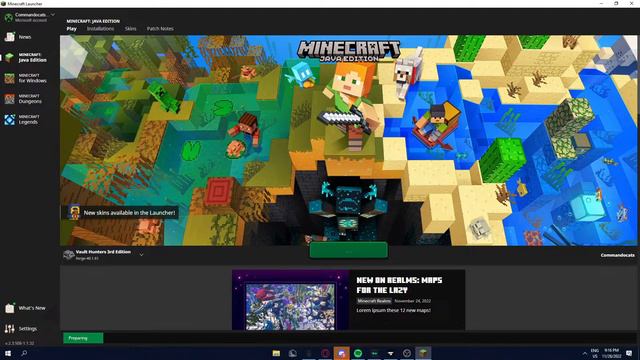Viewport: 640px width, 360px height.
Task: Click Minecraft Java Edition header title
Action: coord(93,21)
